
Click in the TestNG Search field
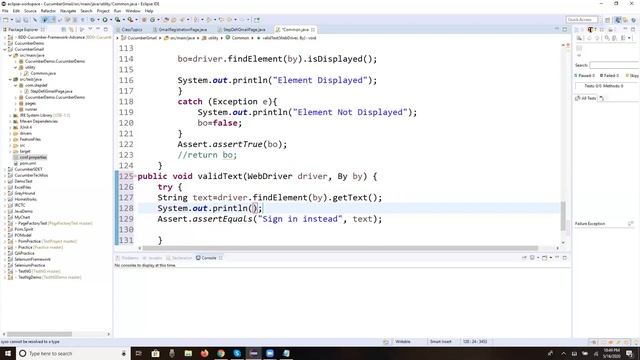tap(614, 65)
